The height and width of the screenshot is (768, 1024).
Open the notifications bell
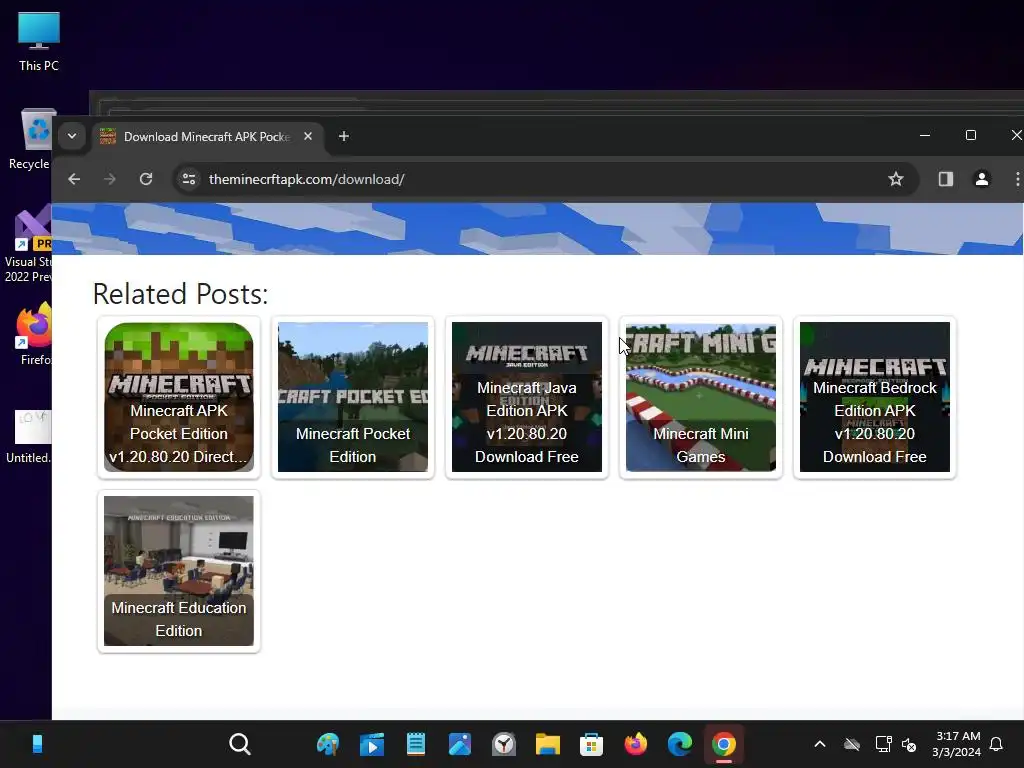(996, 744)
